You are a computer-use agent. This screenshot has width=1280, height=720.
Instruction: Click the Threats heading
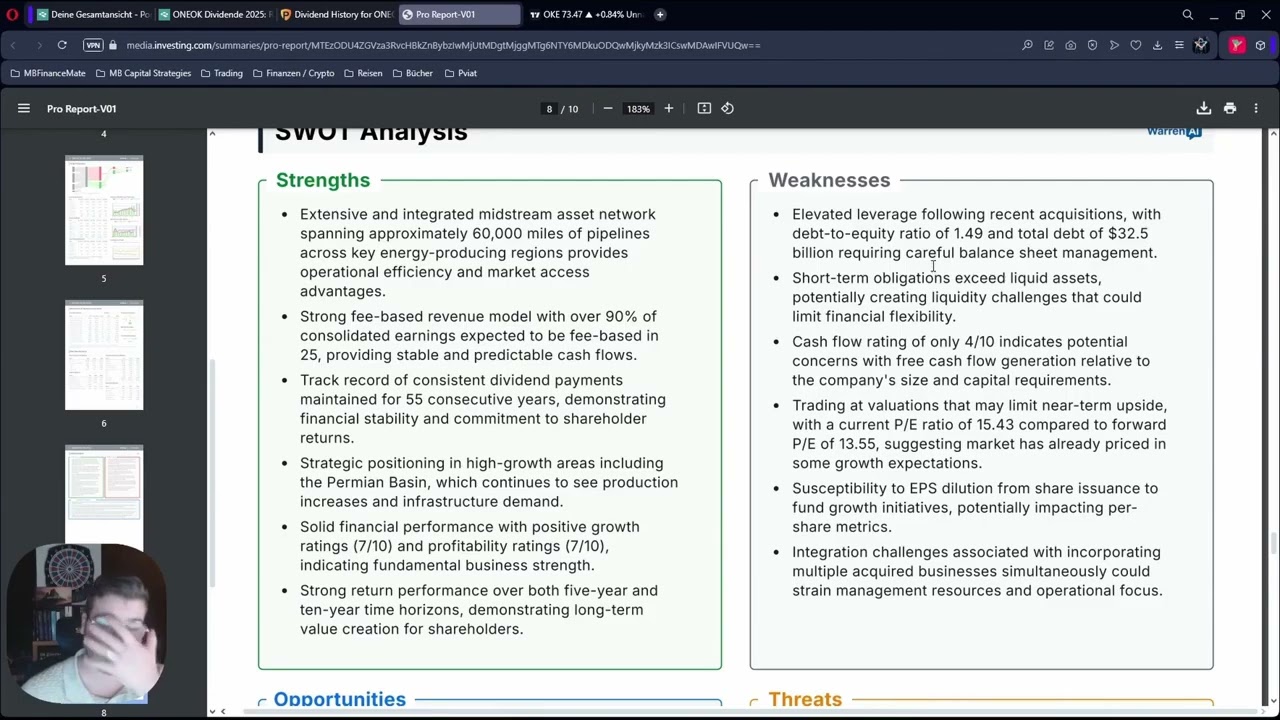805,699
